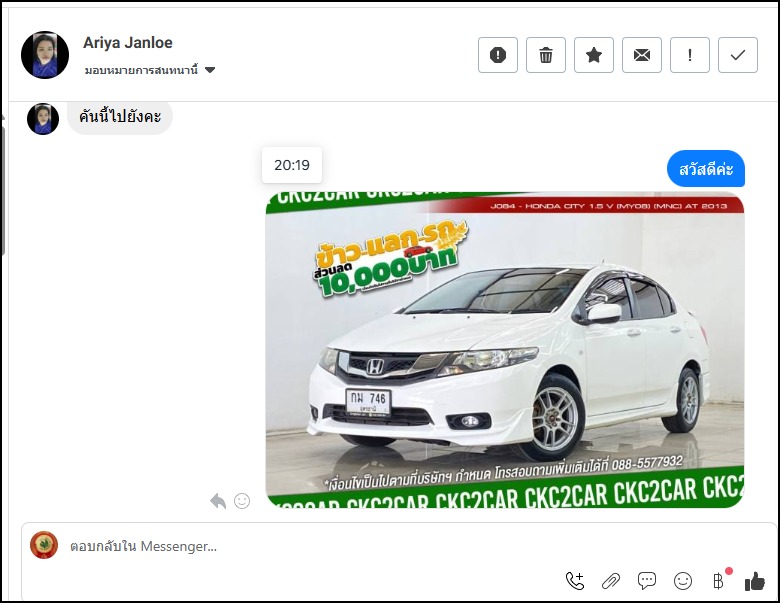Select the มอบหมายการสนทนานี้ label
This screenshot has width=780, height=603.
(x=141, y=70)
